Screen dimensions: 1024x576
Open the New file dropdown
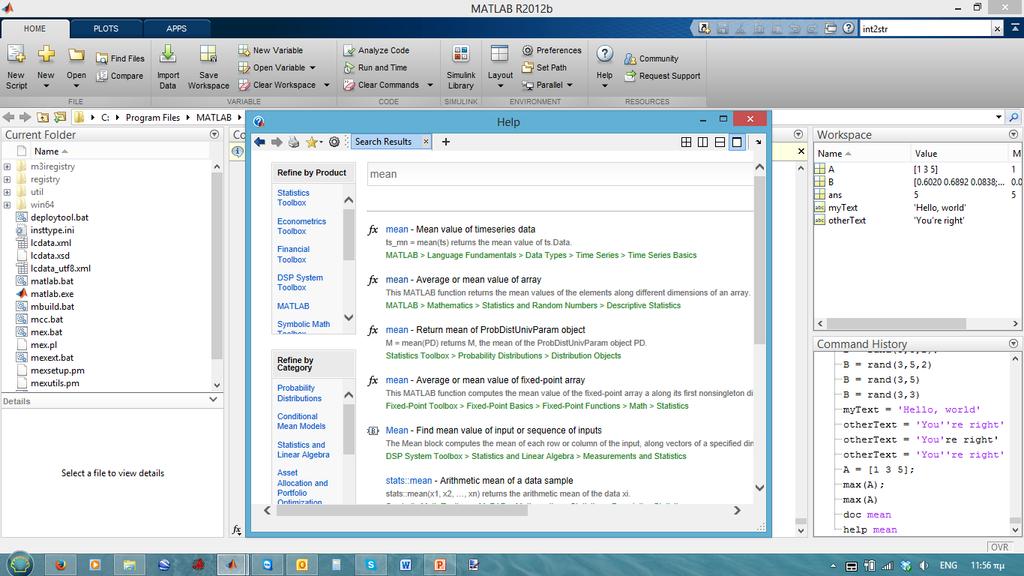[46, 86]
